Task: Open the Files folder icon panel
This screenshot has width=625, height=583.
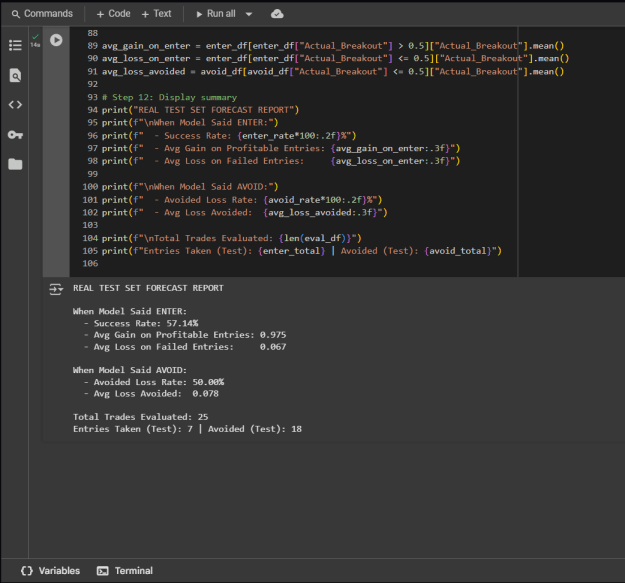Action: [x=15, y=164]
